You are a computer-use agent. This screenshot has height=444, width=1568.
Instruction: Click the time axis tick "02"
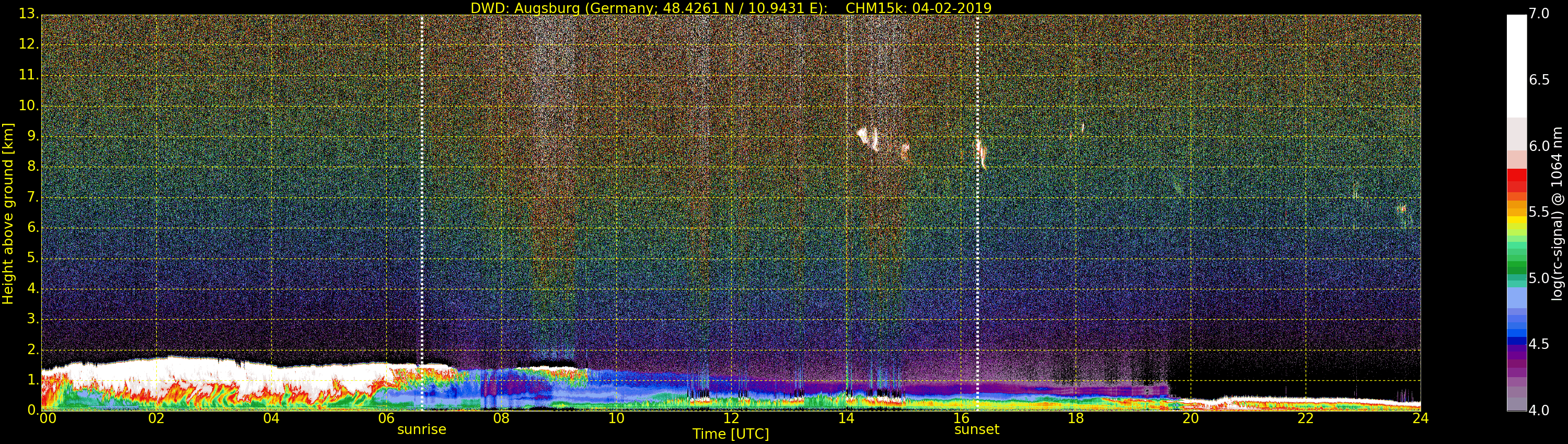coord(156,418)
